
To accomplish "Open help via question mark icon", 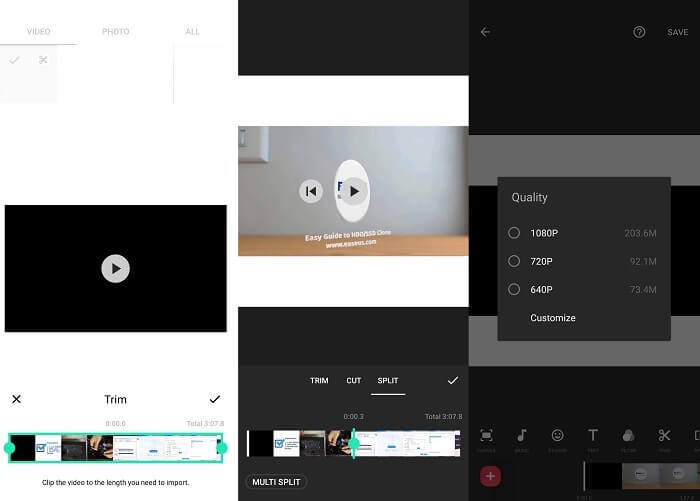I will [639, 32].
